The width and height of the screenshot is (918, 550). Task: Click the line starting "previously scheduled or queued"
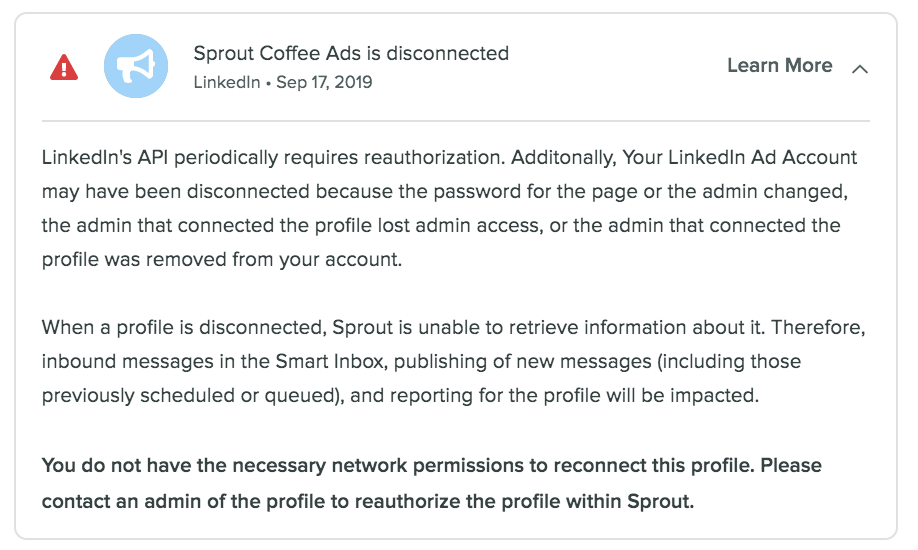(400, 395)
